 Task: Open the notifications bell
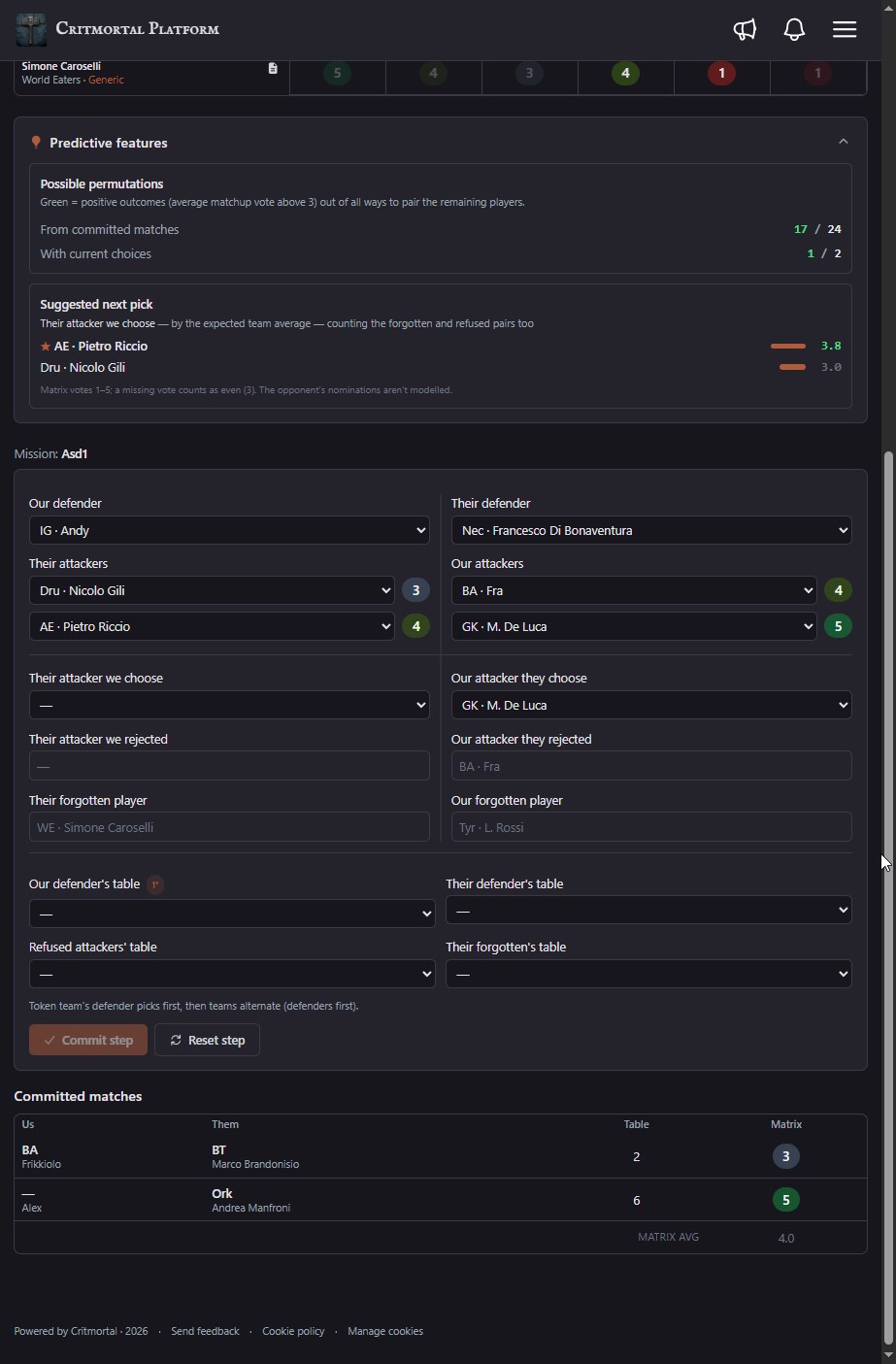(x=794, y=29)
